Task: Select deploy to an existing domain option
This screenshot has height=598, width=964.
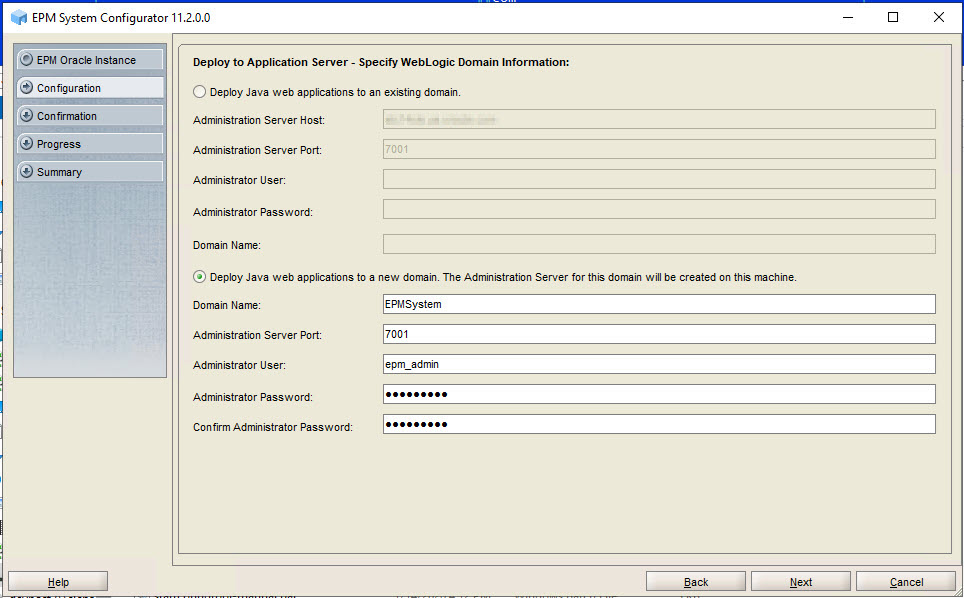Action: point(199,92)
